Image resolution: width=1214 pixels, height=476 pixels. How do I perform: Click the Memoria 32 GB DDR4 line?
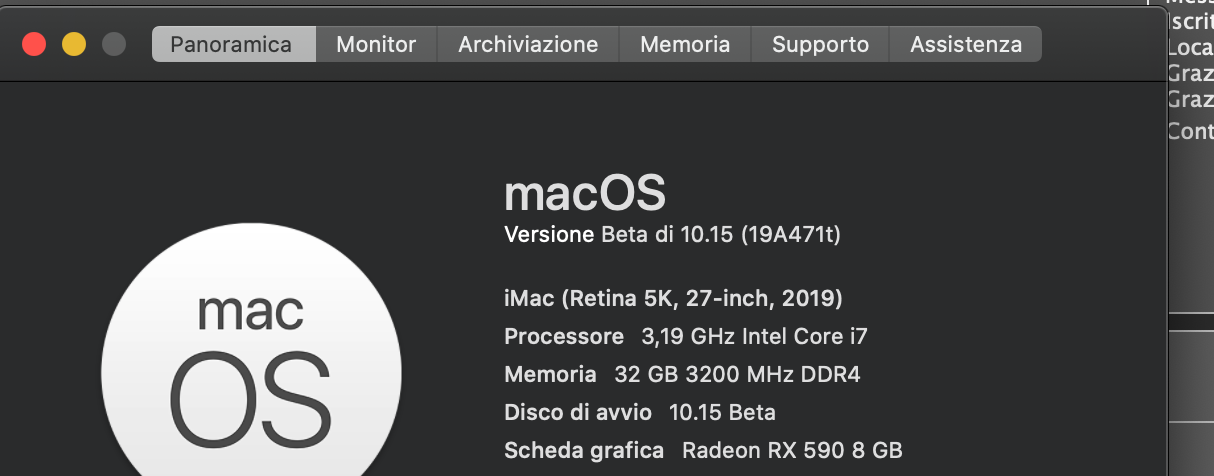pos(682,375)
